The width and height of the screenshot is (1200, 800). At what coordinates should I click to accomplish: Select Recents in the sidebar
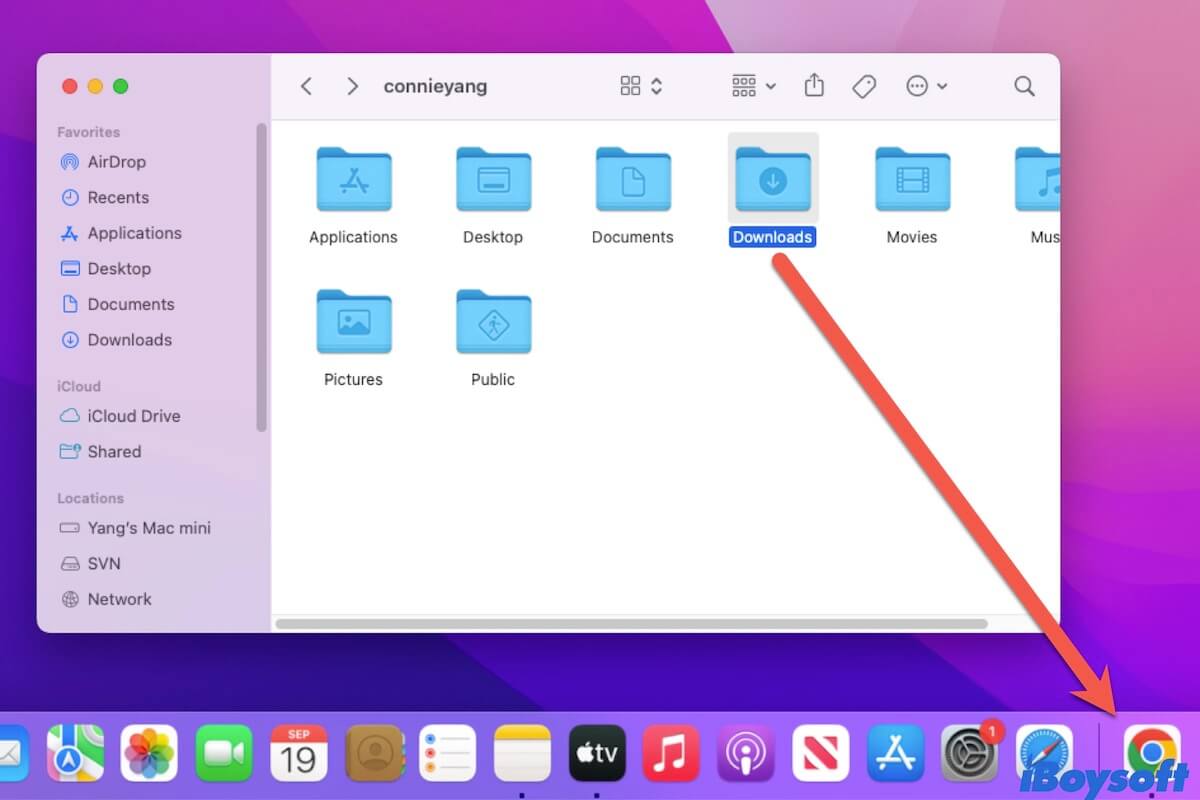[x=117, y=197]
